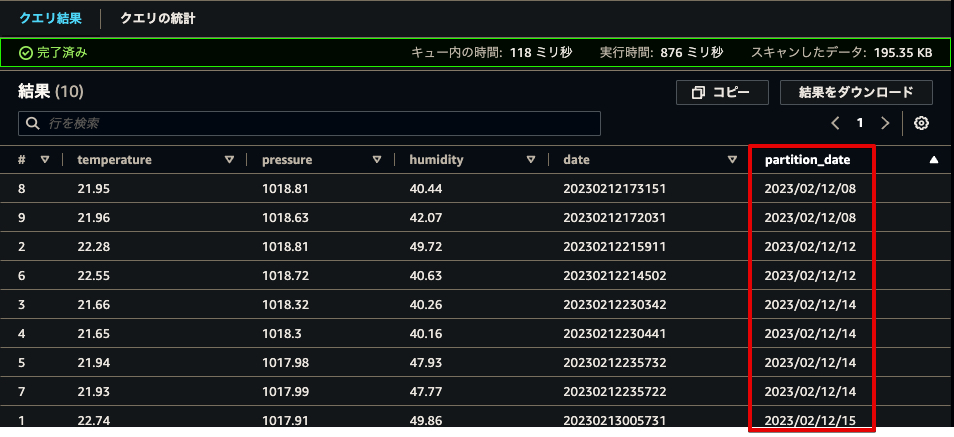Sort by temperature column arrow

click(x=229, y=160)
